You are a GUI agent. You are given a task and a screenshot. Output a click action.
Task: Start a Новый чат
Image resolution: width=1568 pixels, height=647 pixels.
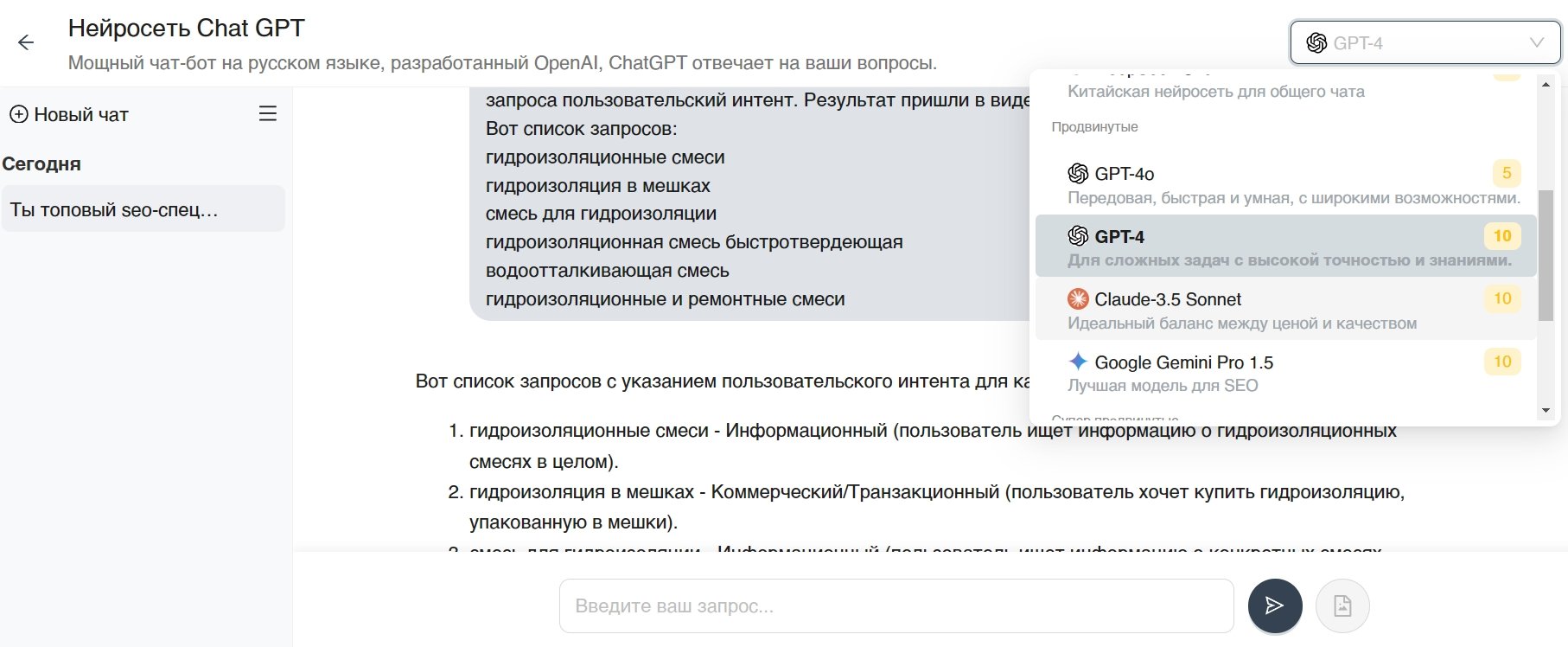pos(81,114)
